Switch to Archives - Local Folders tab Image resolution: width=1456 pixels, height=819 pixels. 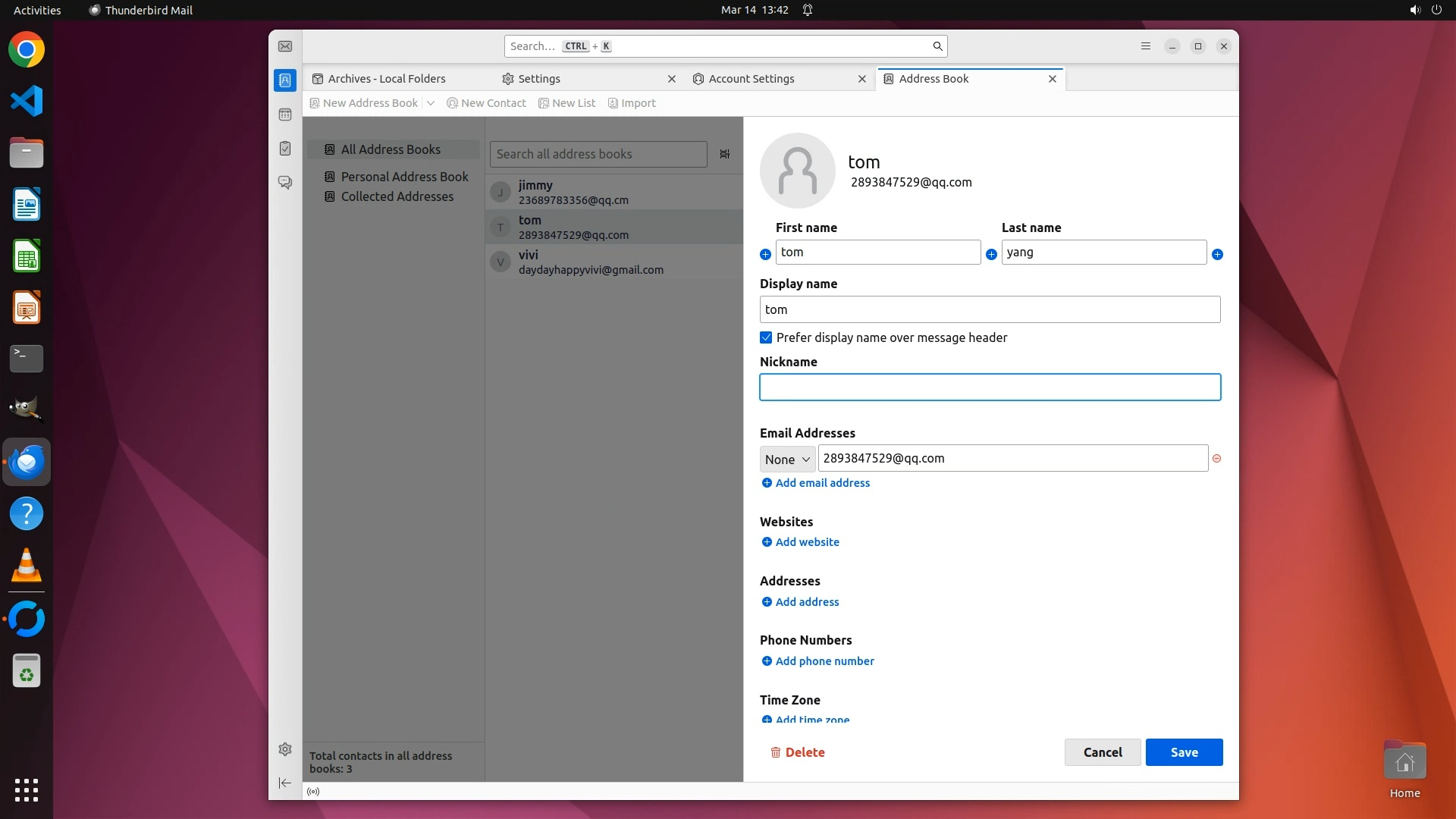tap(387, 79)
